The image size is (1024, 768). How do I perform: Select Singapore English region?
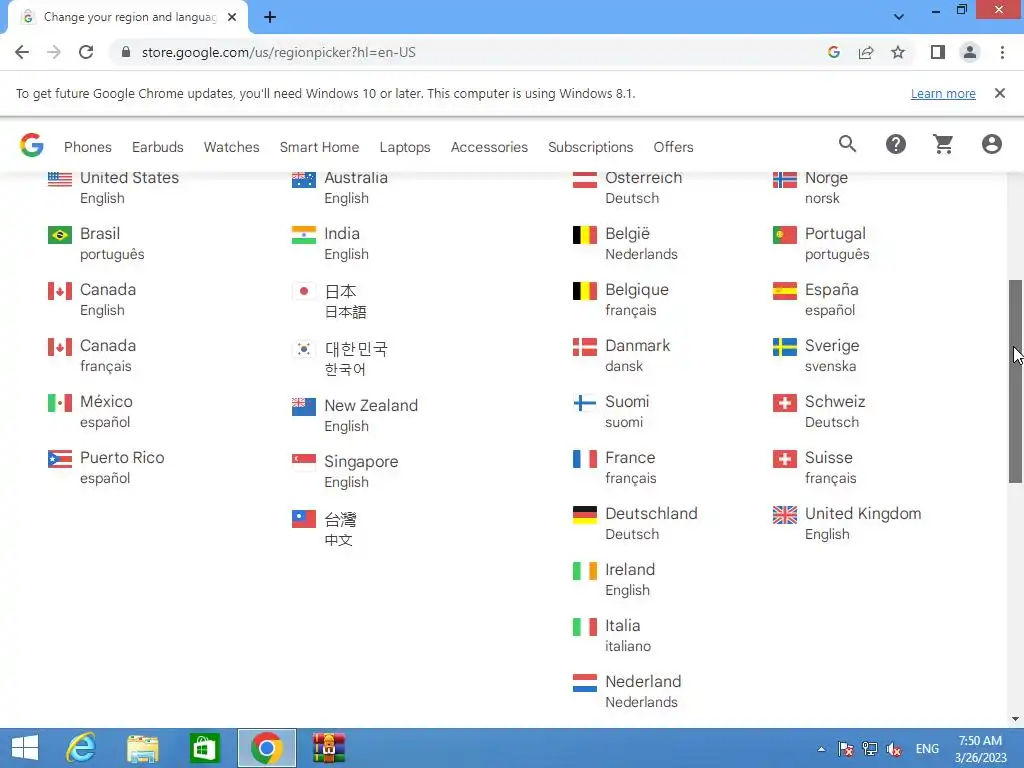point(345,472)
